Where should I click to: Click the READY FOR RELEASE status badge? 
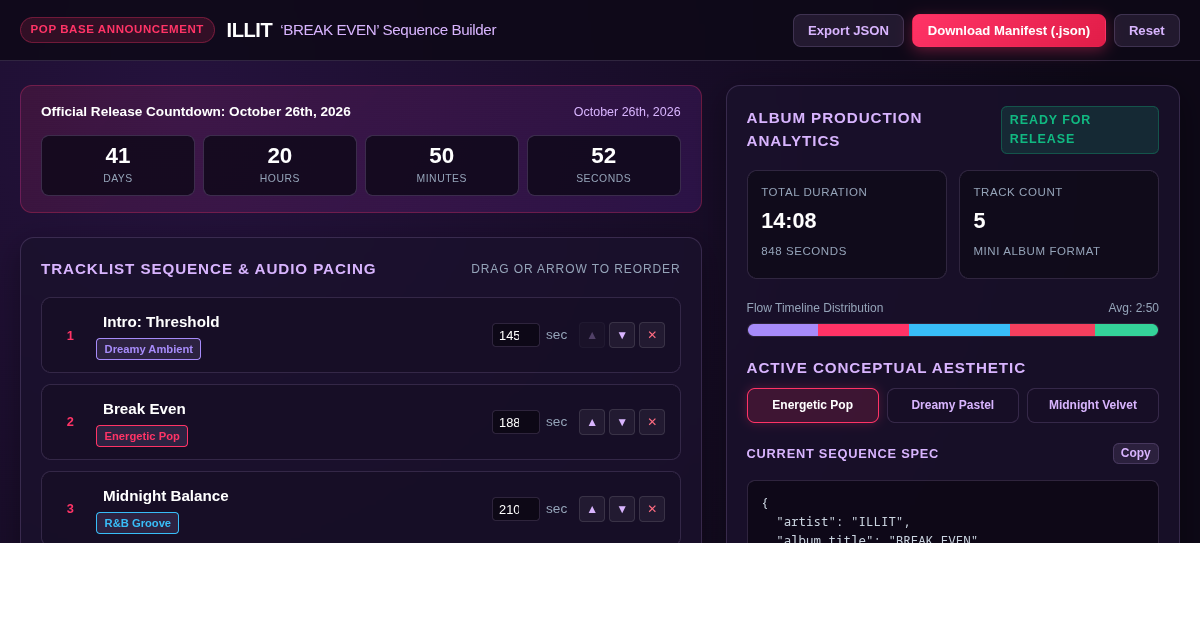coord(1080,130)
